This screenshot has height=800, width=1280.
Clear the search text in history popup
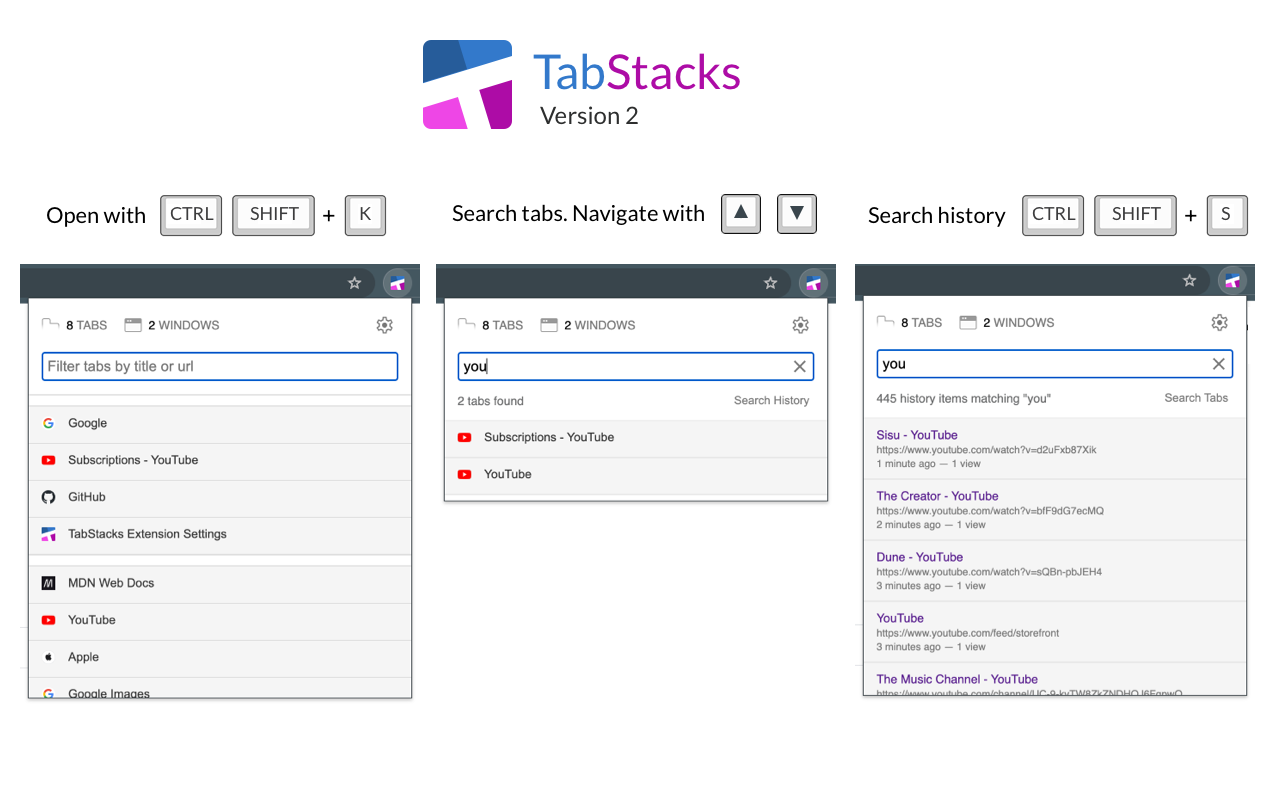click(x=1218, y=364)
